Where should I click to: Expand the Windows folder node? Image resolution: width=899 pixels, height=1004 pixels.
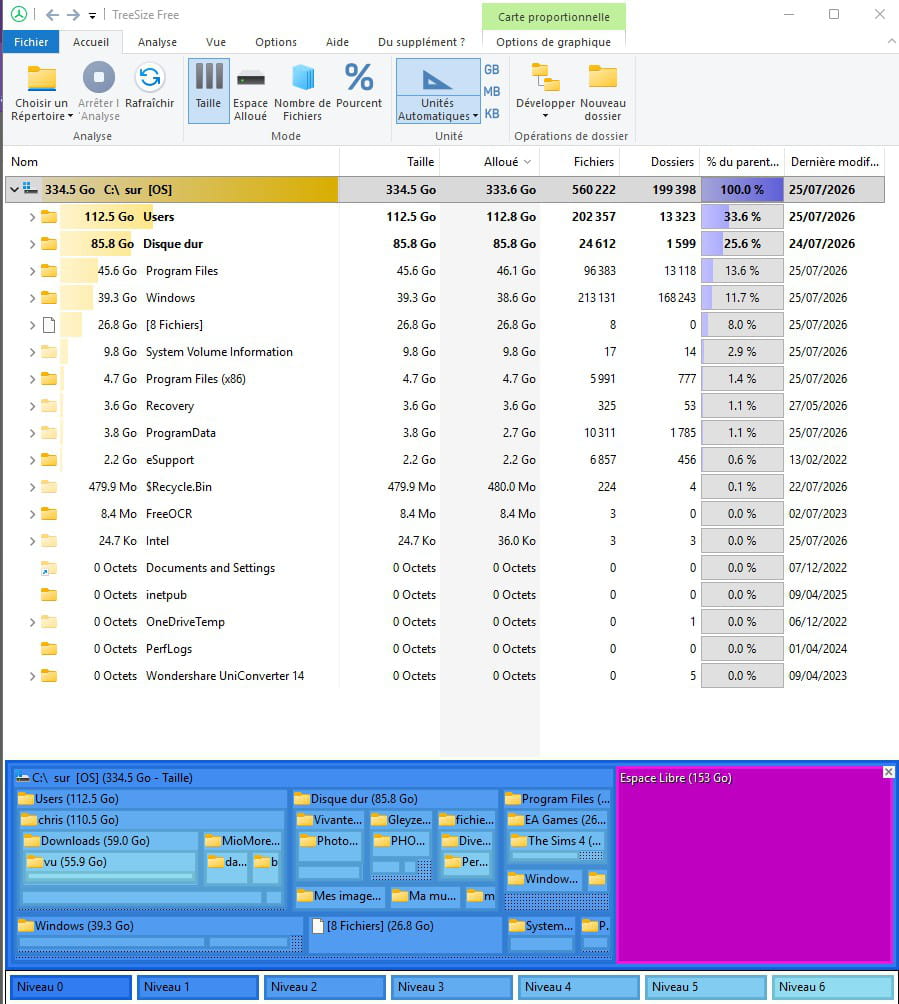coord(32,298)
